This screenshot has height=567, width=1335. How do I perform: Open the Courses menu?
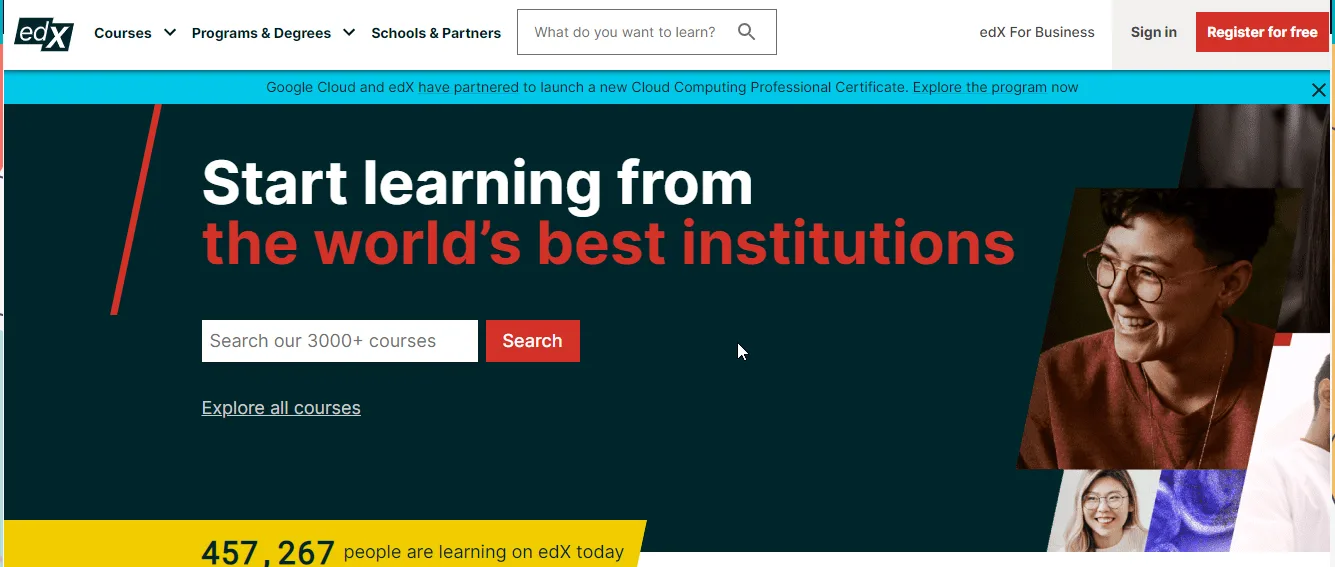pos(123,33)
